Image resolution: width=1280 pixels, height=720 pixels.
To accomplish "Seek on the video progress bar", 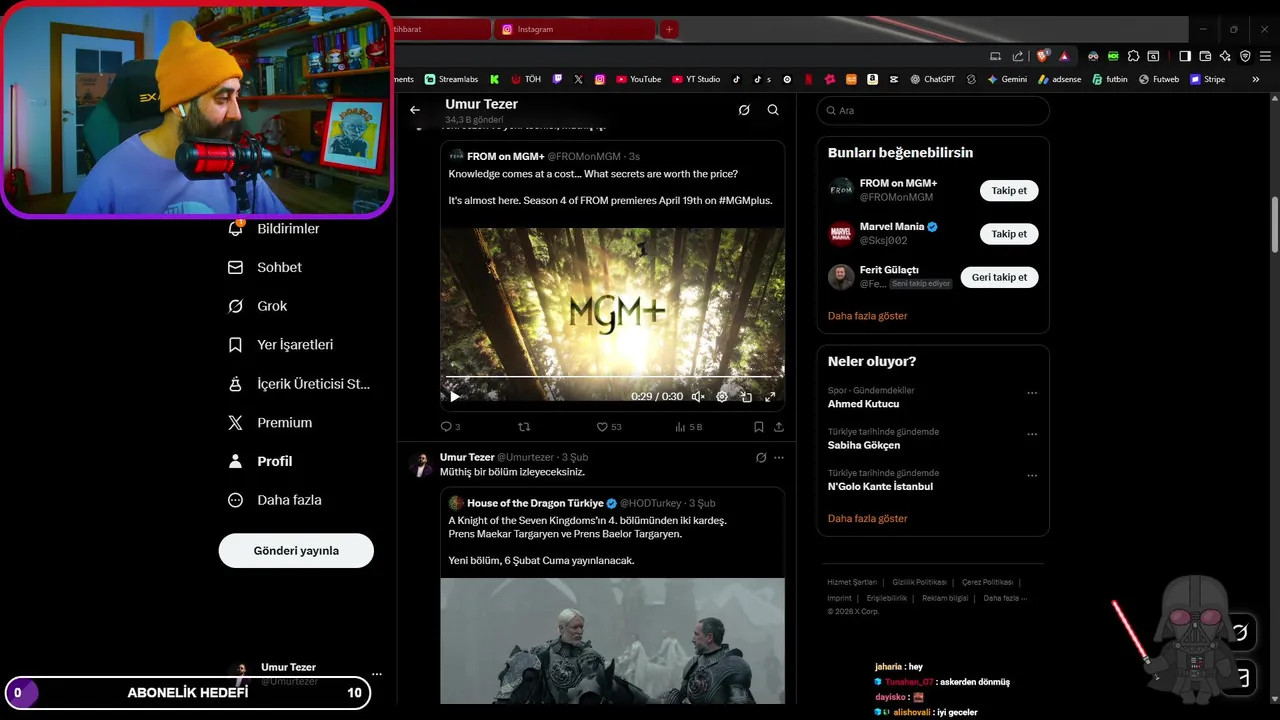I will click(612, 377).
